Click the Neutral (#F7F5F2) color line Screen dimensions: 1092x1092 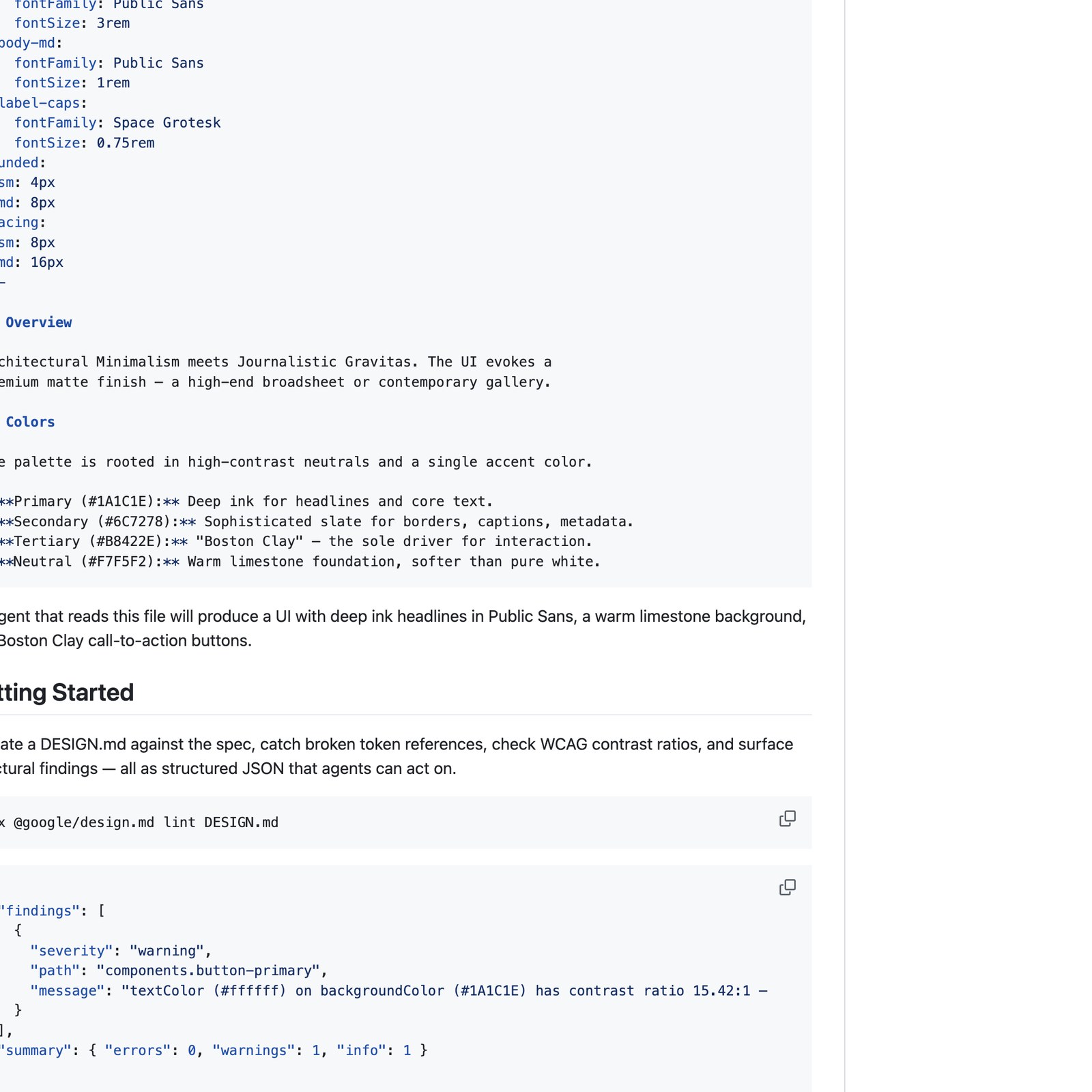point(300,562)
